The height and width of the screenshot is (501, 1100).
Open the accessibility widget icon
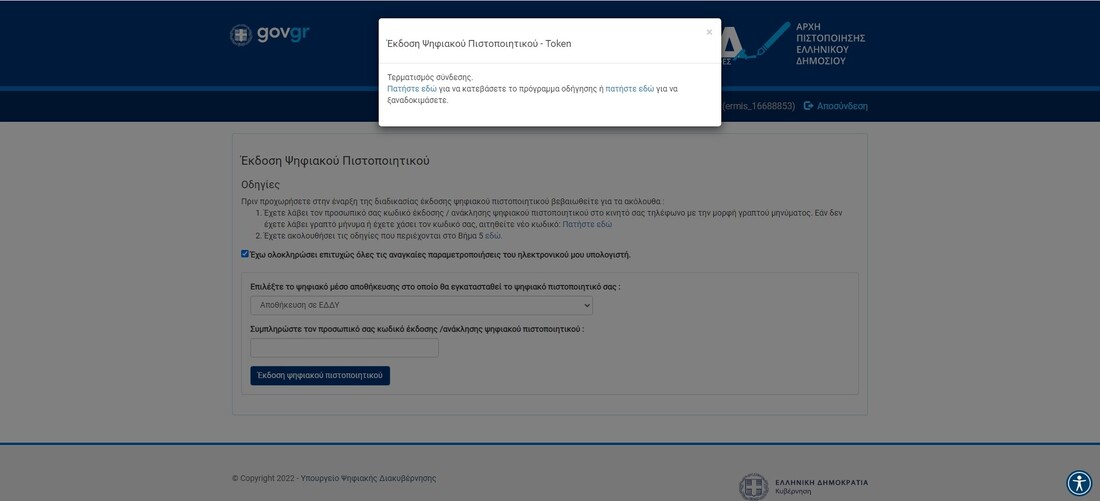point(1079,483)
